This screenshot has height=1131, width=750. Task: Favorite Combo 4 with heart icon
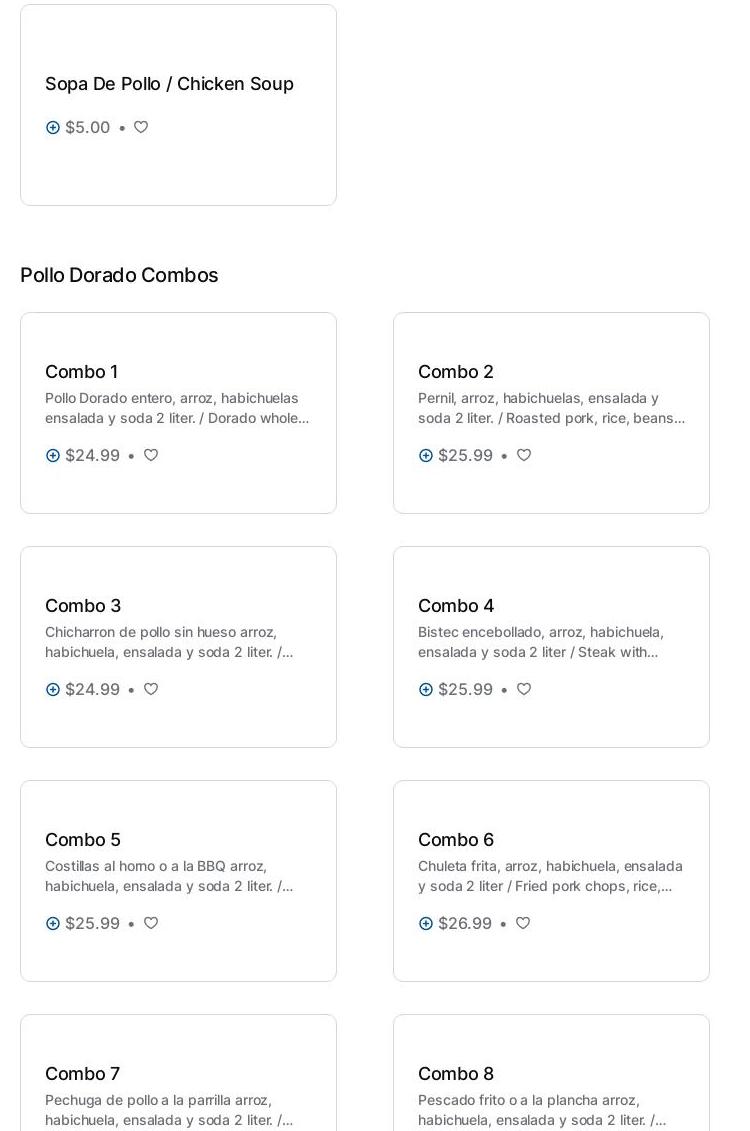(524, 690)
